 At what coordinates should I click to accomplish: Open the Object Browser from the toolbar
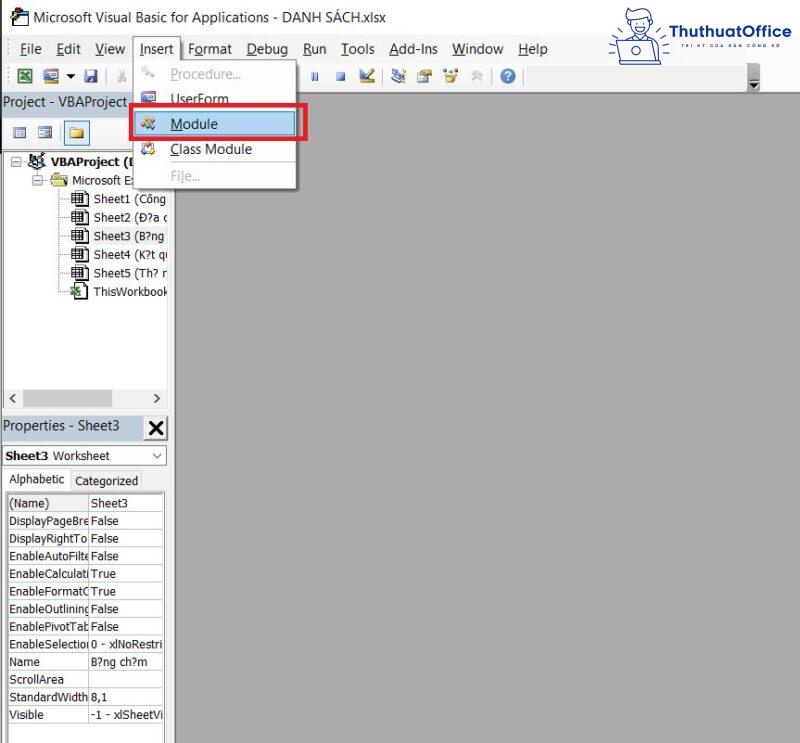pyautogui.click(x=450, y=75)
